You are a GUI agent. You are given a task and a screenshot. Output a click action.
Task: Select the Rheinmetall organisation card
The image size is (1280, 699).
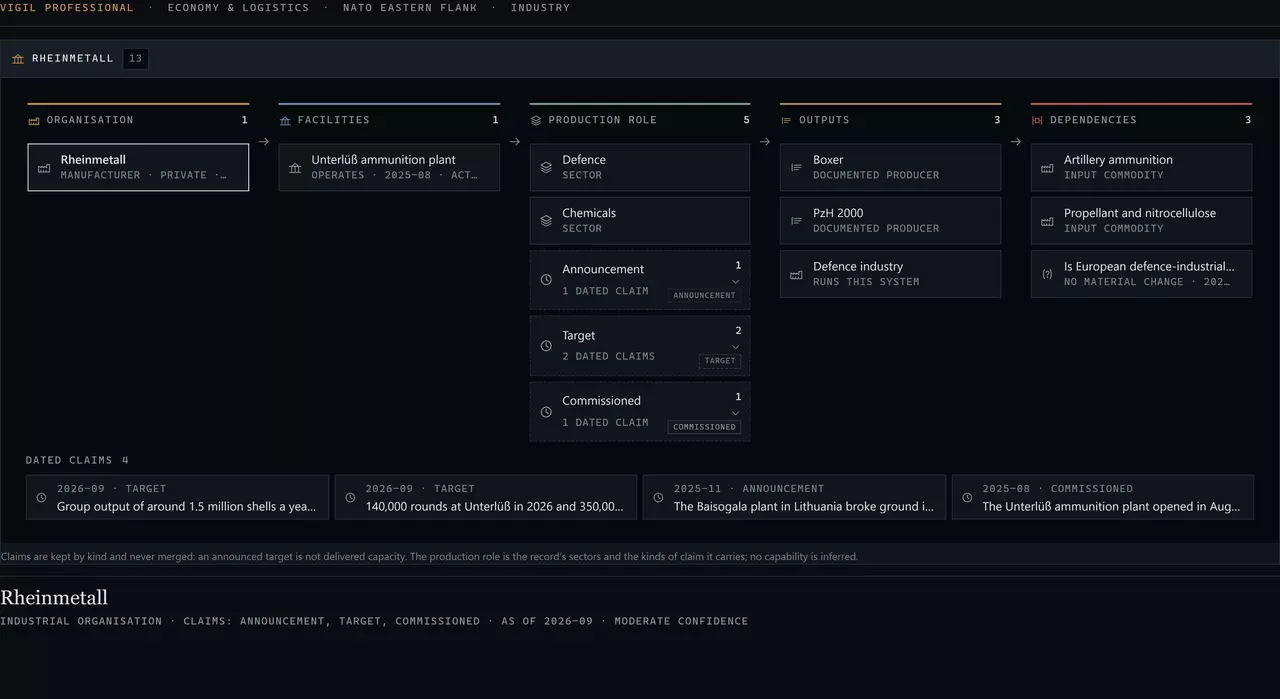click(138, 167)
